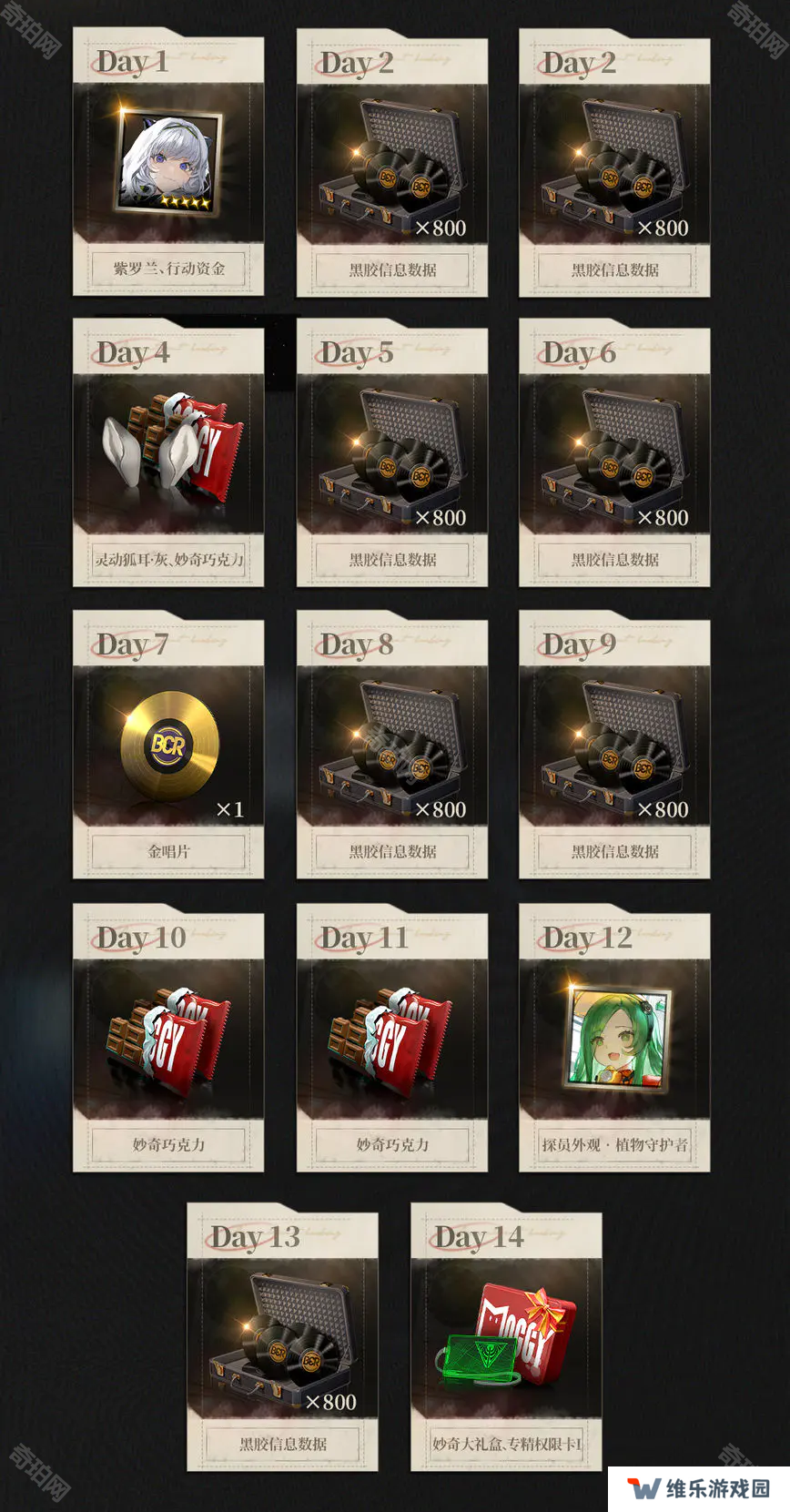Click the Day 9 vinyl suitcase image
790x1512 pixels.
tap(614, 746)
